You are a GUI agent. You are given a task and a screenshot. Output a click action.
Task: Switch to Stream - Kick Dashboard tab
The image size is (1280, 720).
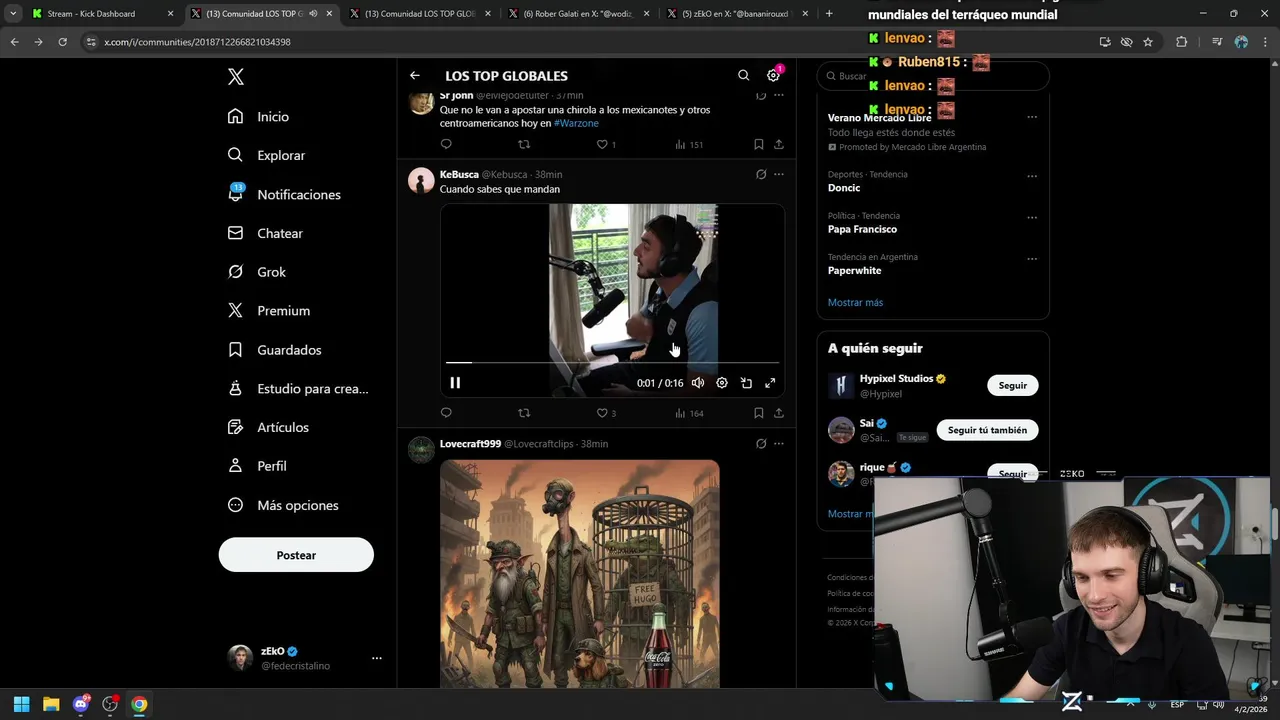pos(102,14)
